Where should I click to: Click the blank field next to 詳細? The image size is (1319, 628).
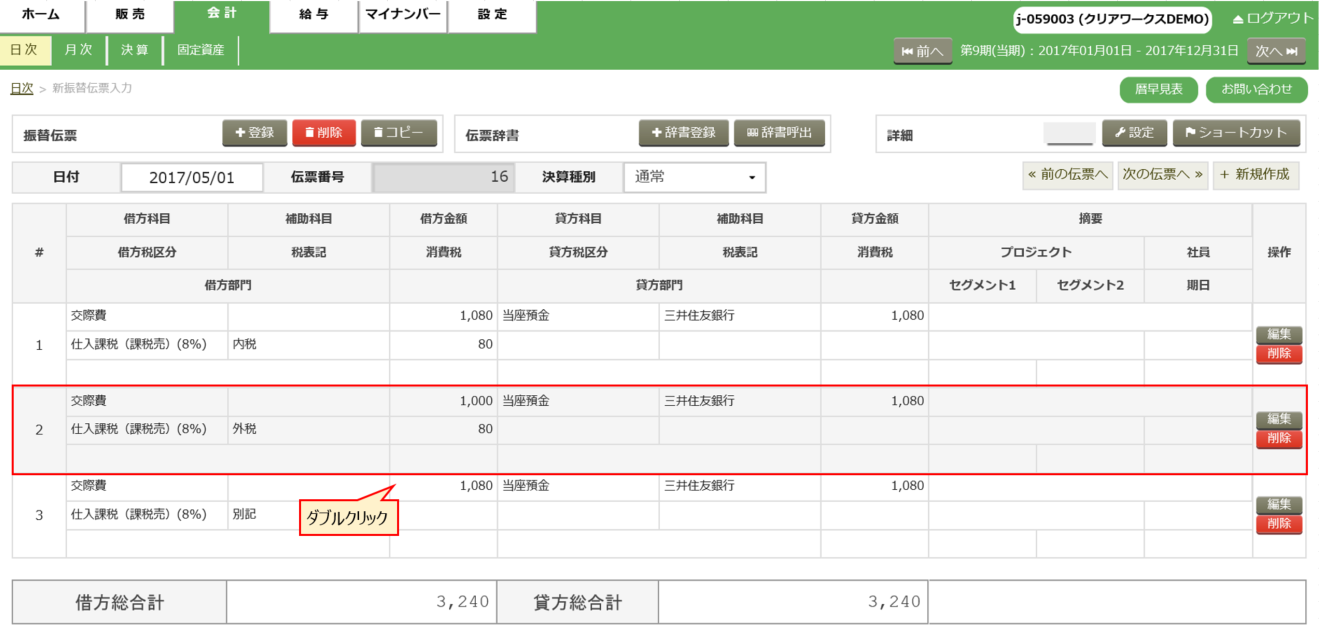1069,133
